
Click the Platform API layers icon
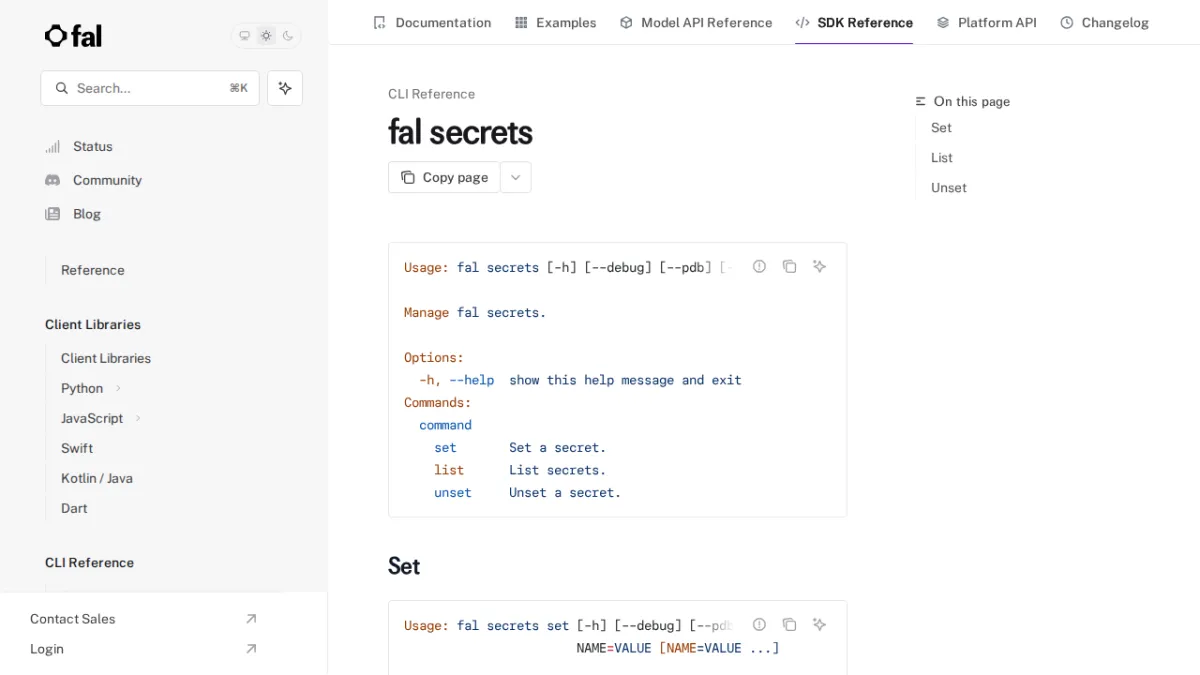point(943,22)
